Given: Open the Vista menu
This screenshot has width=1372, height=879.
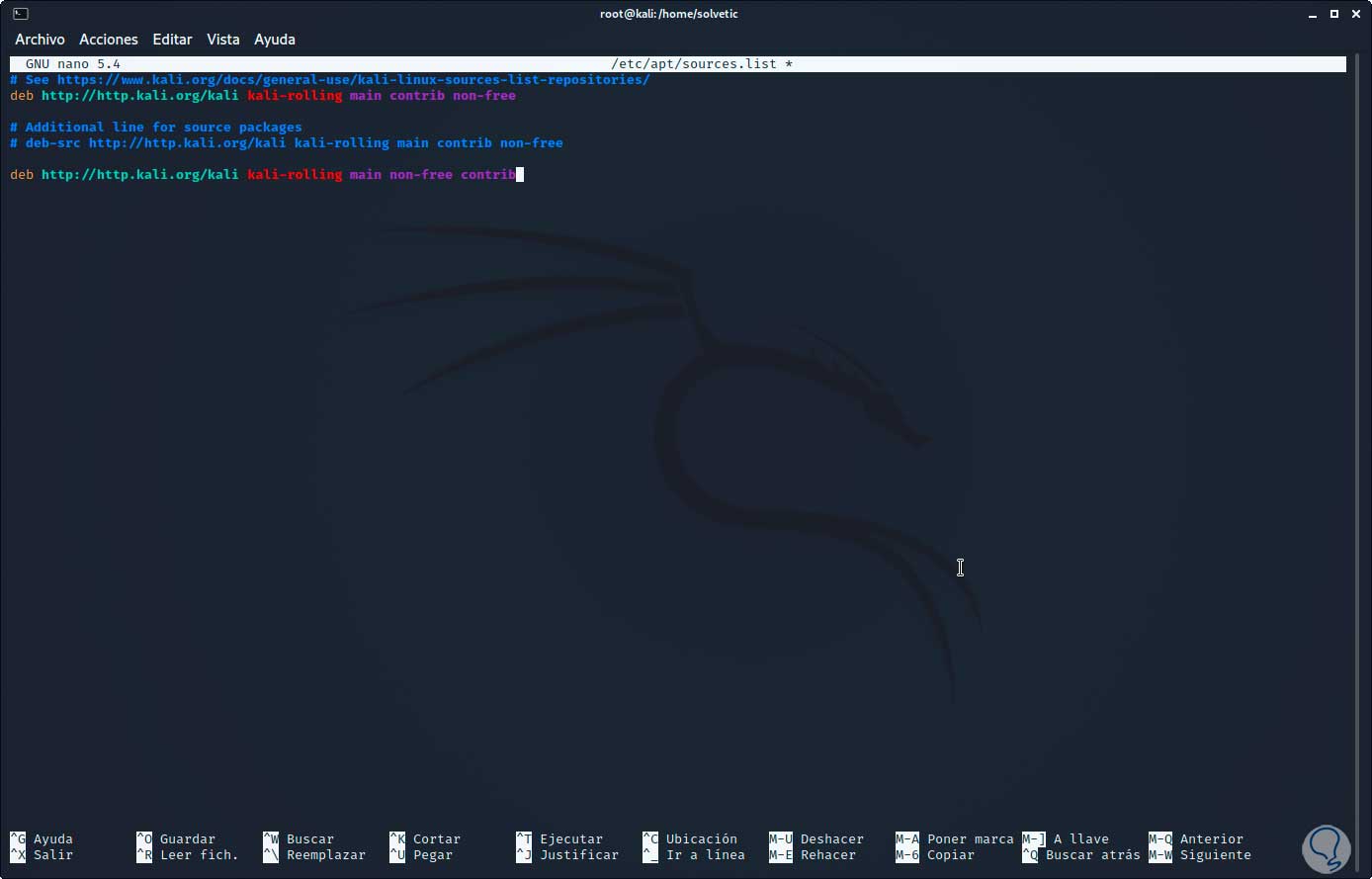Looking at the screenshot, I should pos(223,40).
